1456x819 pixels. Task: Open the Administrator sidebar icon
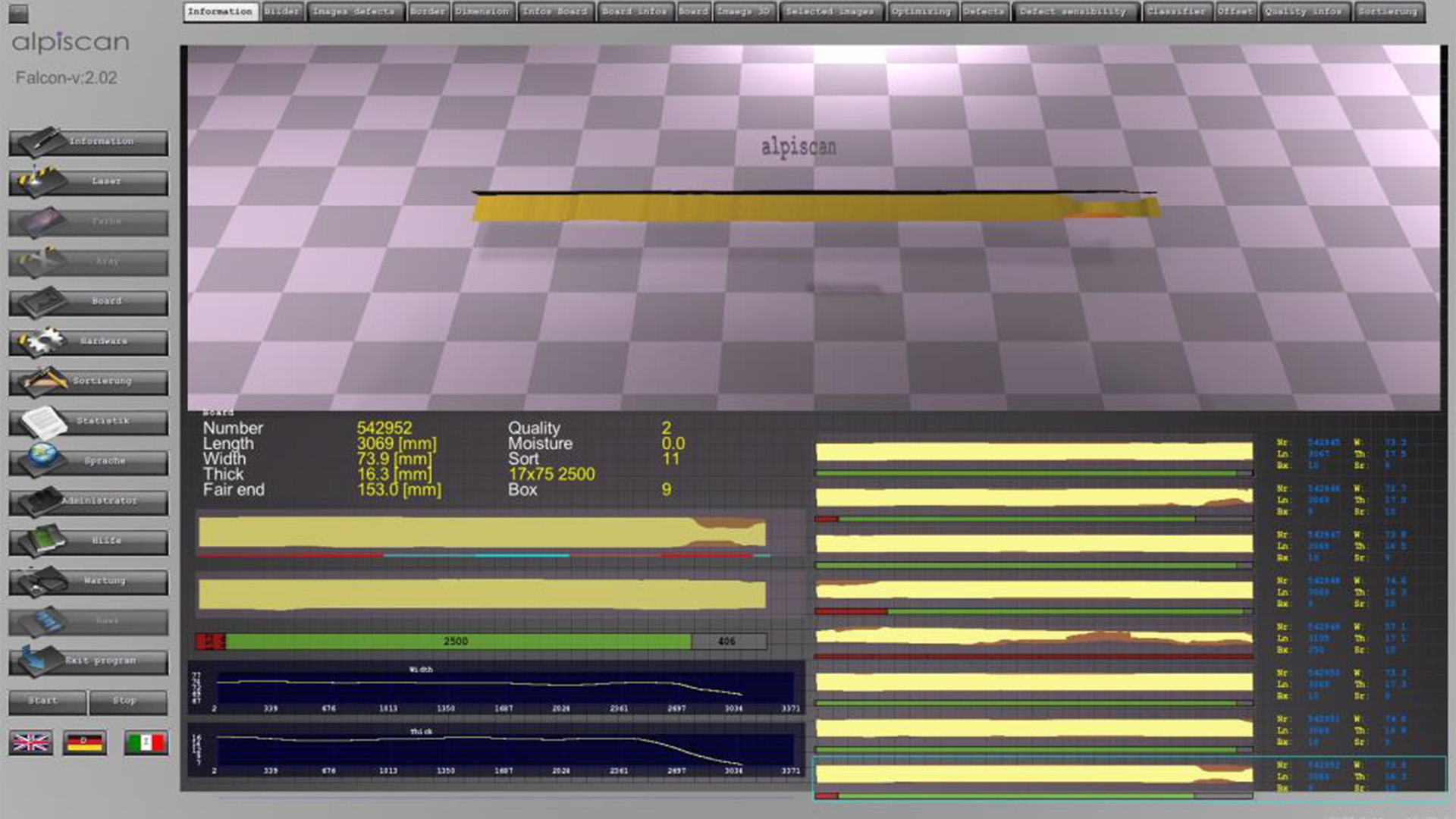pyautogui.click(x=41, y=501)
